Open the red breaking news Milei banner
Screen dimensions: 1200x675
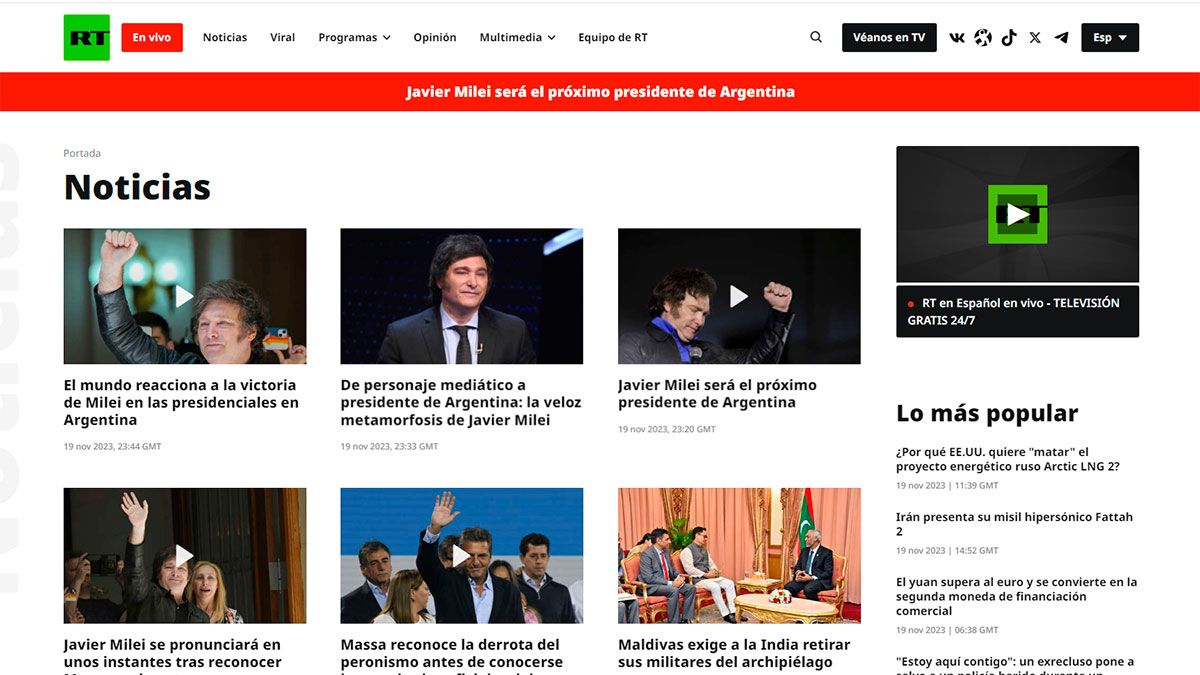(600, 92)
